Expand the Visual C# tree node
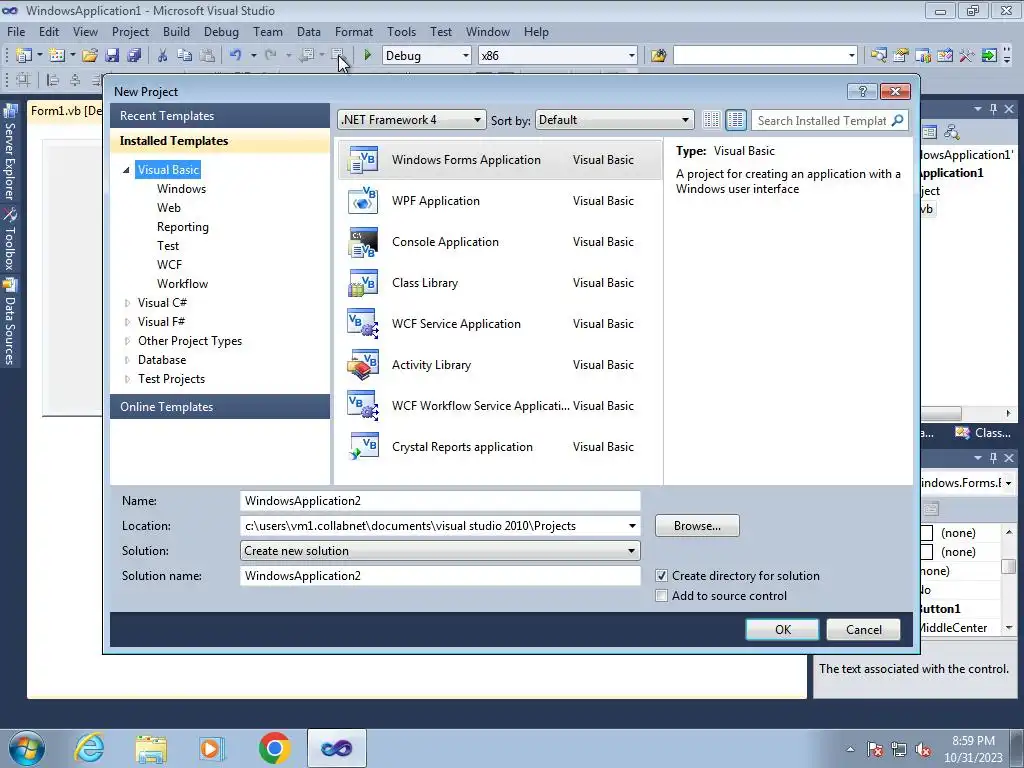1024x768 pixels. (127, 303)
